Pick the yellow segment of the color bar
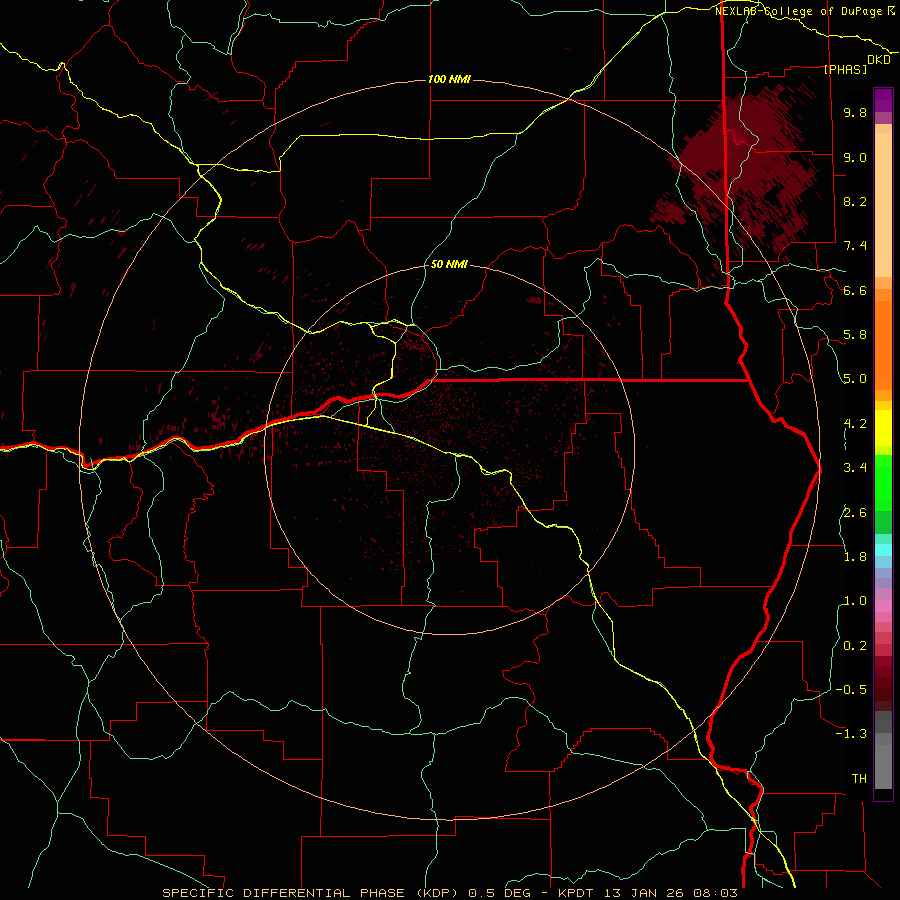Viewport: 900px width, 900px height. [x=883, y=428]
